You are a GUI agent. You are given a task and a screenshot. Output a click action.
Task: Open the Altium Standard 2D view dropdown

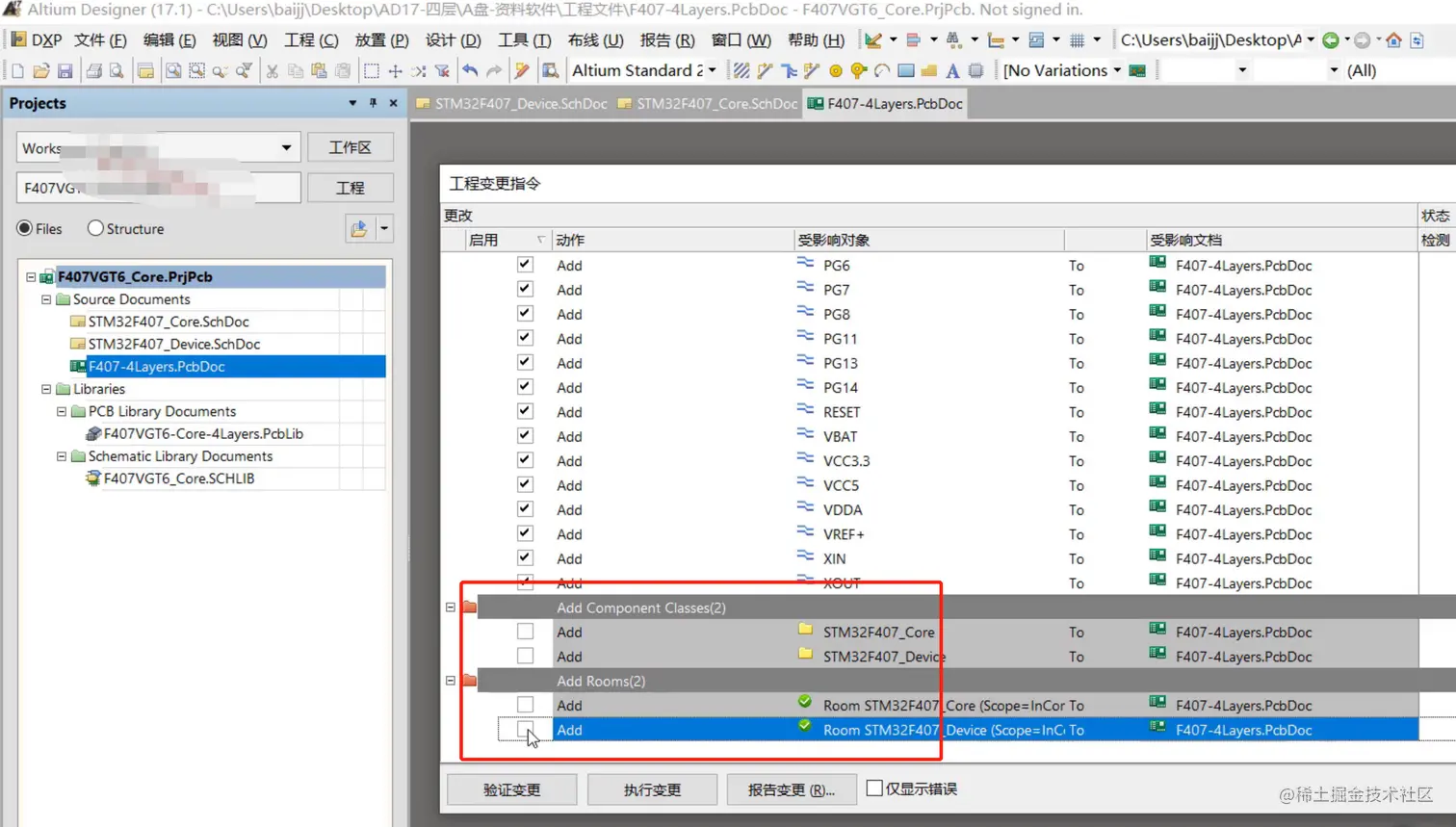713,70
